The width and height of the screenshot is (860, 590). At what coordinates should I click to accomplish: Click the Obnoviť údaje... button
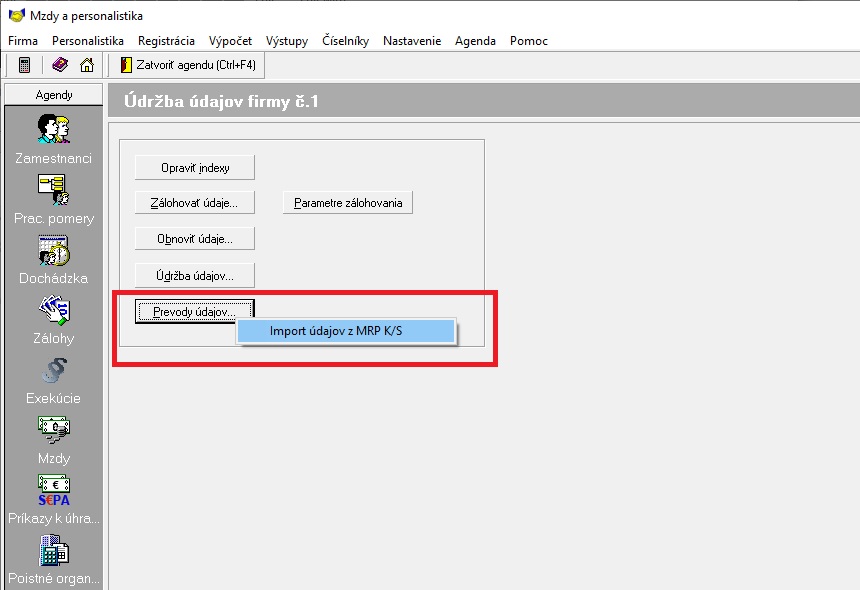(x=195, y=239)
